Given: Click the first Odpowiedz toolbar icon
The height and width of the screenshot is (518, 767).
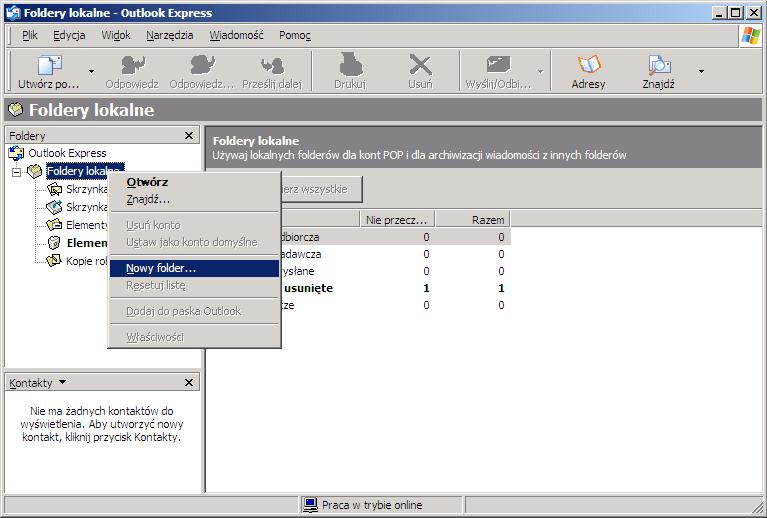Looking at the screenshot, I should pos(133,65).
